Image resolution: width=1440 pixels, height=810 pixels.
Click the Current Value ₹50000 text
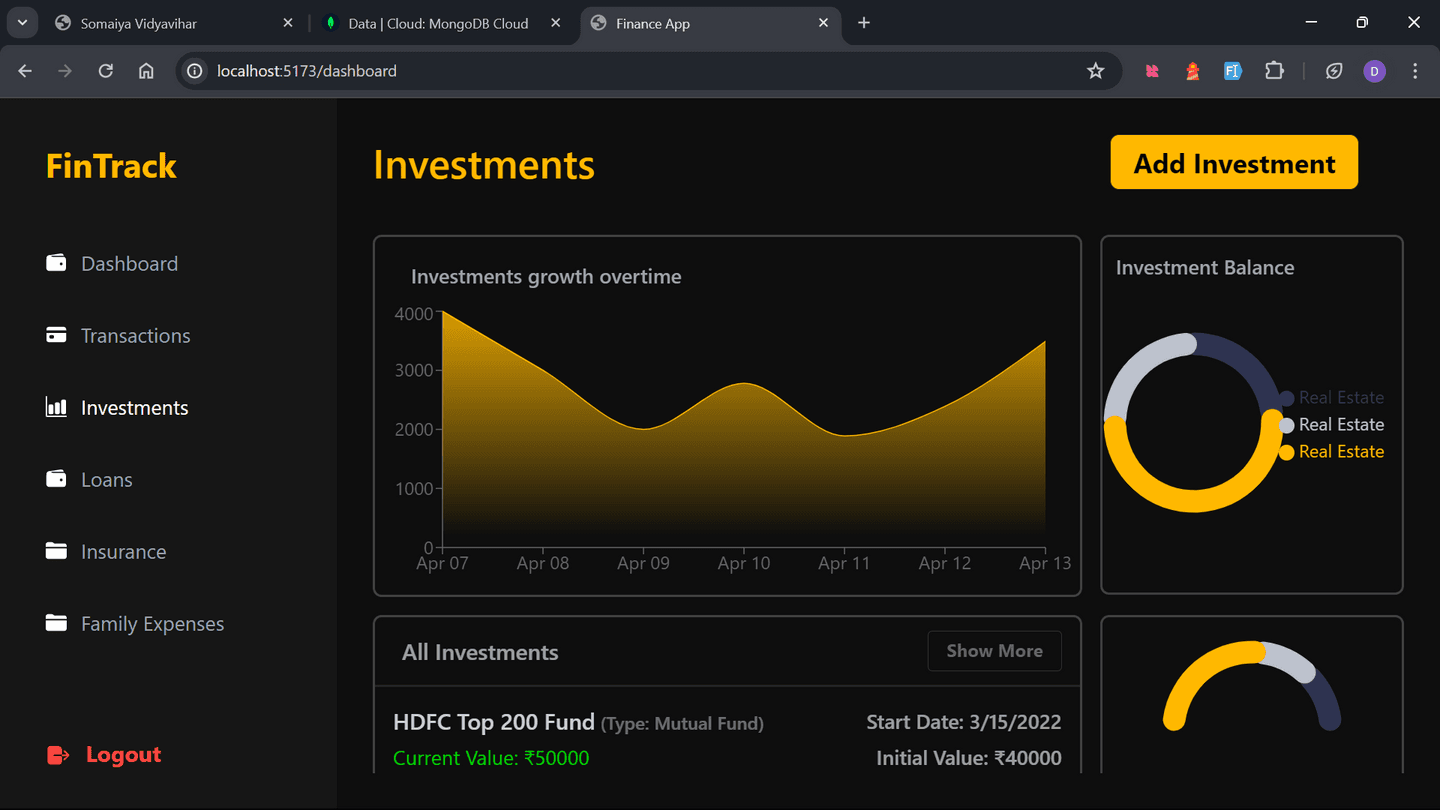491,758
